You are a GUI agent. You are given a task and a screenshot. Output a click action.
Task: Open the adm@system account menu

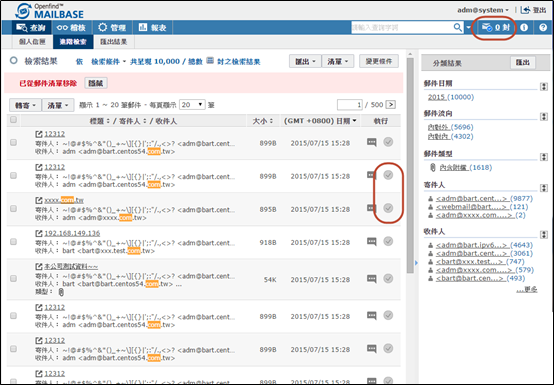point(483,10)
